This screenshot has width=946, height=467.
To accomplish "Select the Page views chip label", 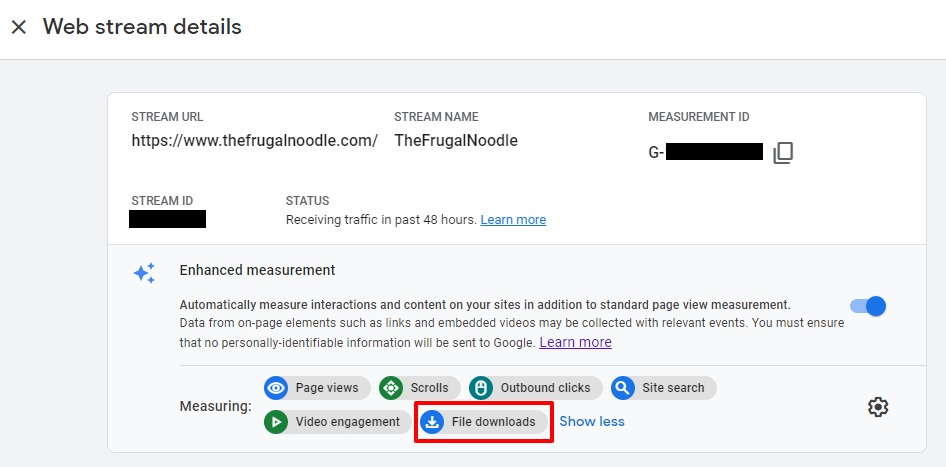I will (x=327, y=388).
